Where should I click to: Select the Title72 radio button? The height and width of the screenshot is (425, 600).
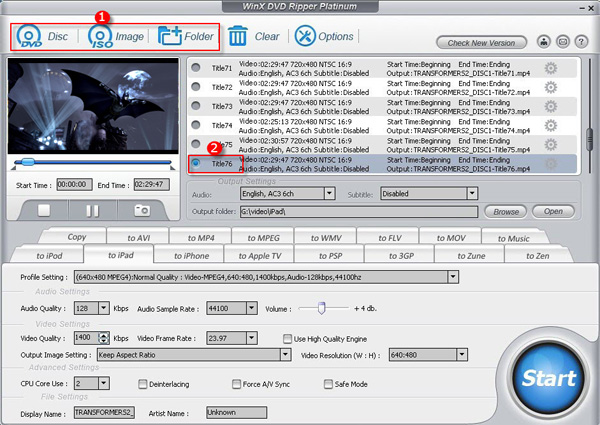(x=196, y=87)
